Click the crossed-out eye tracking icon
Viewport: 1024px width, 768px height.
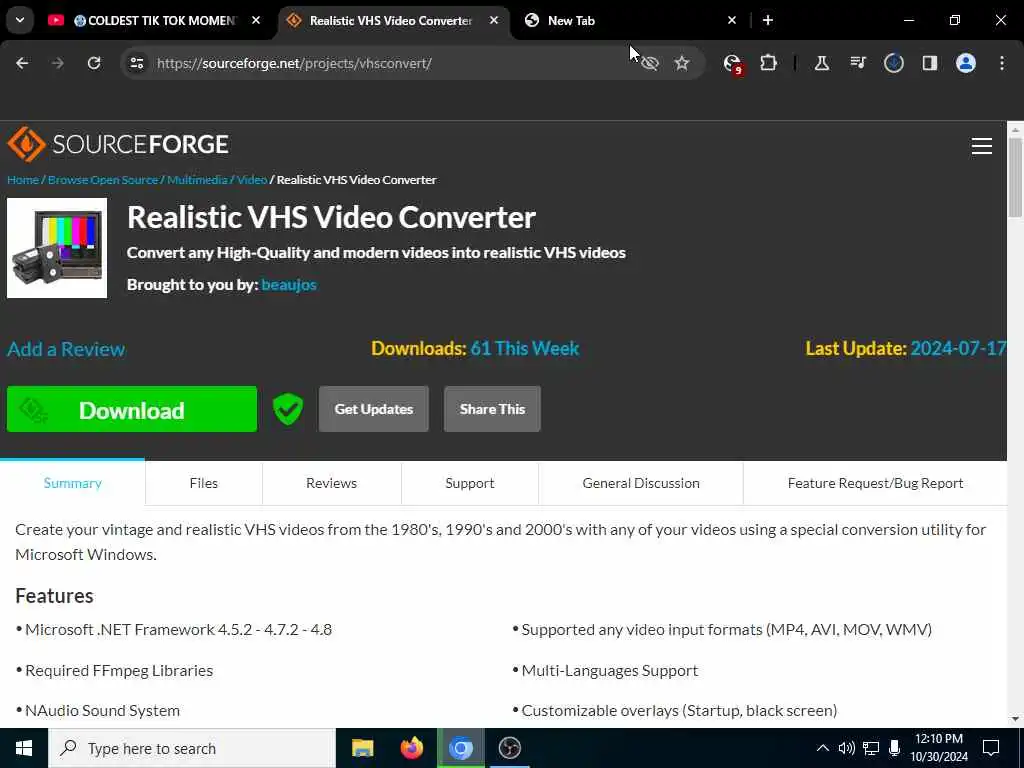650,63
